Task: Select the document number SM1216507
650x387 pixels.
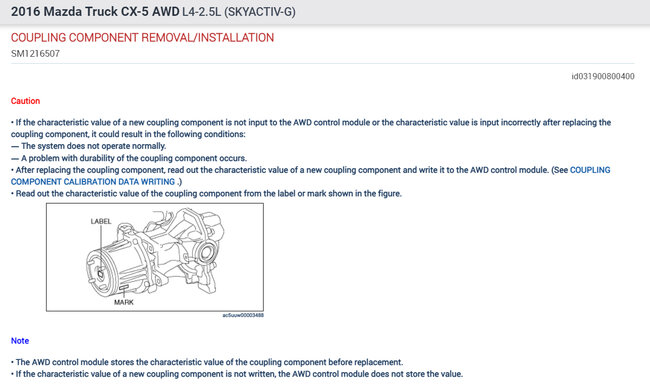Action: tap(35, 53)
